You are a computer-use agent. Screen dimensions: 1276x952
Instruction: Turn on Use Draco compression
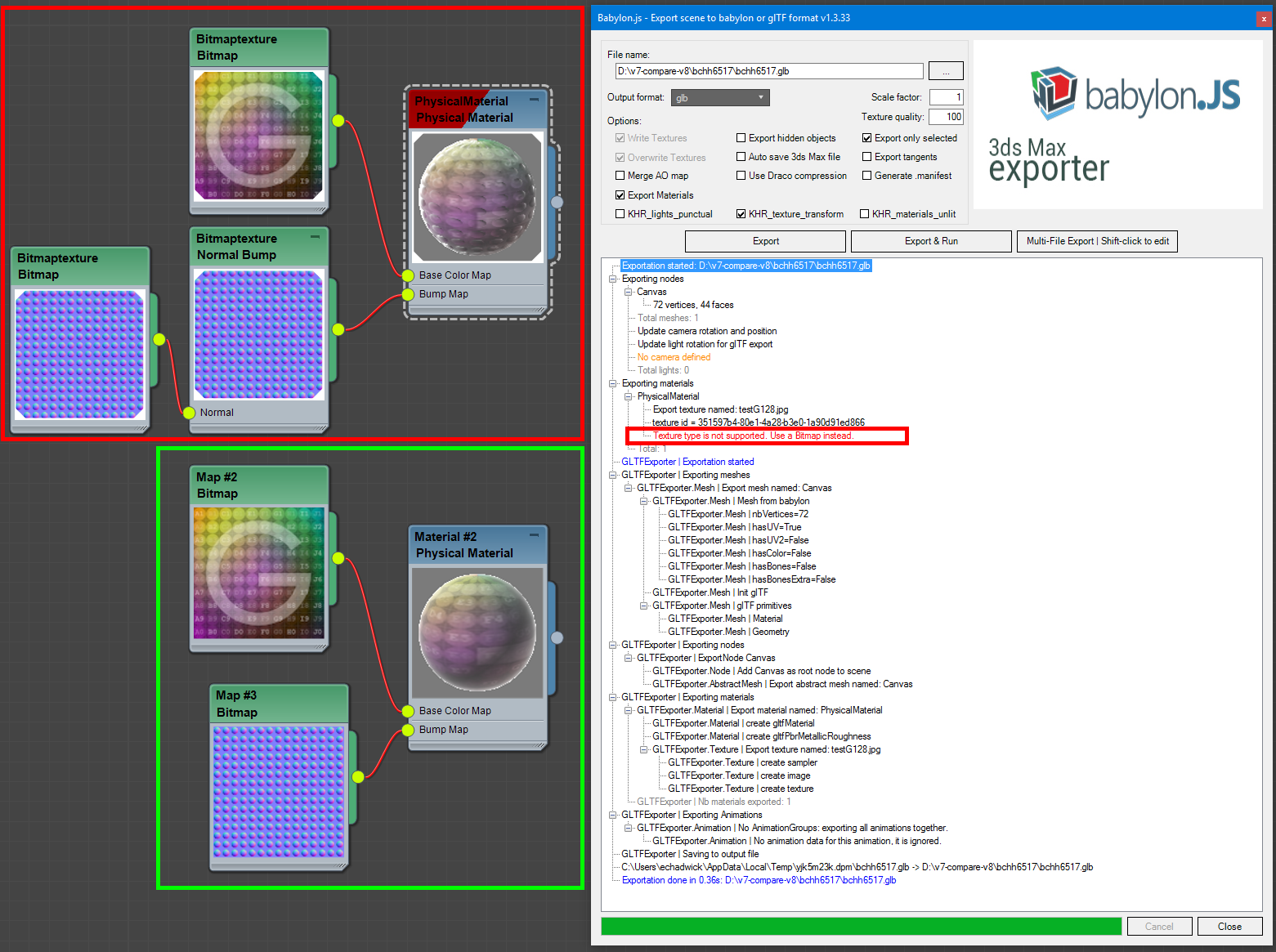[741, 176]
